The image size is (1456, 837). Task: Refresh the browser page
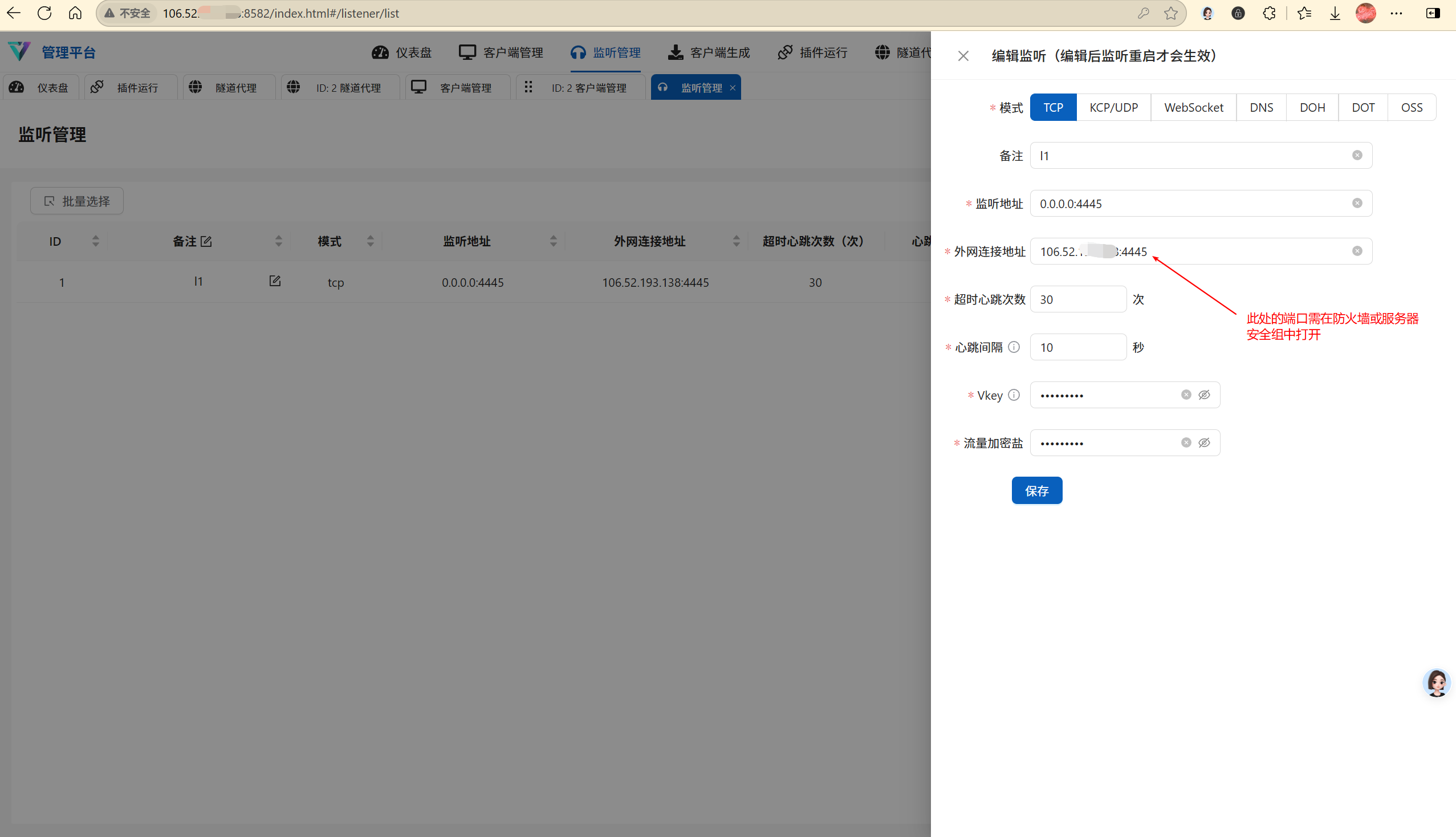44,13
